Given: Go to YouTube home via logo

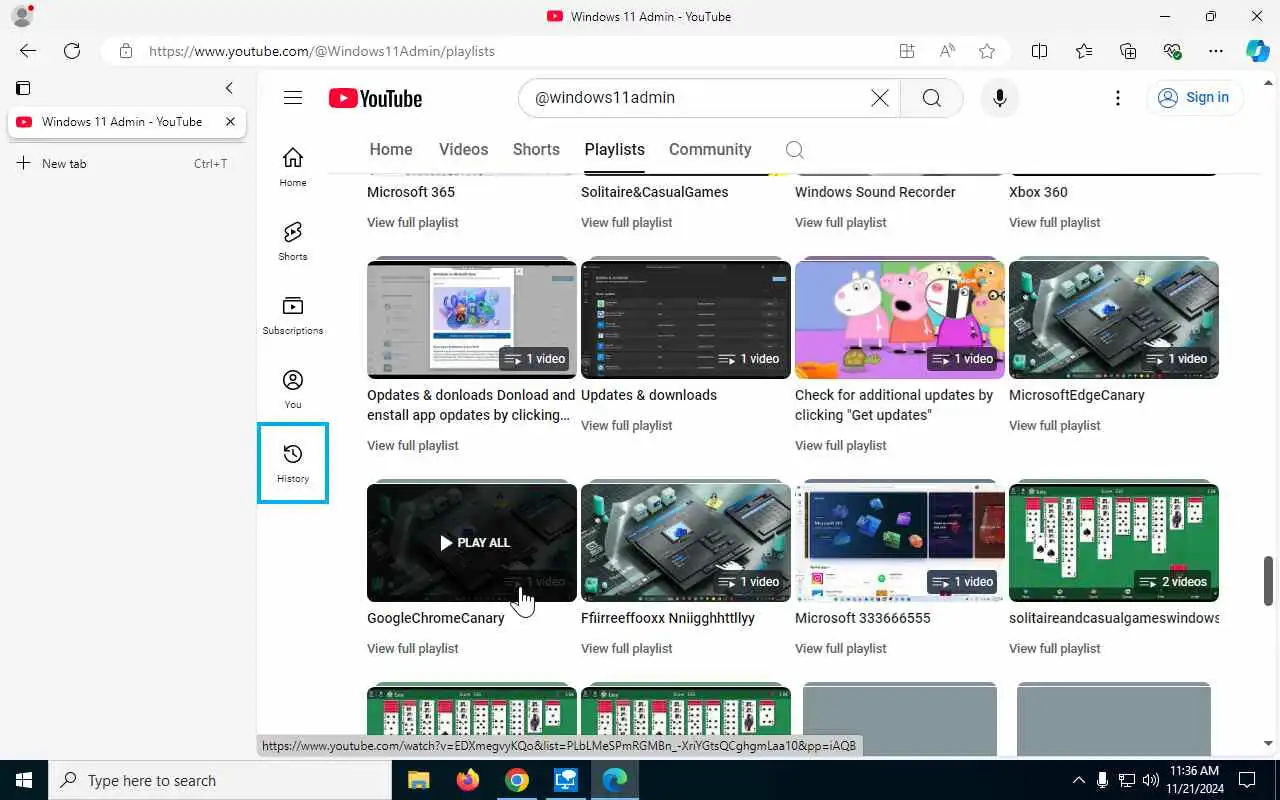Looking at the screenshot, I should tap(375, 98).
